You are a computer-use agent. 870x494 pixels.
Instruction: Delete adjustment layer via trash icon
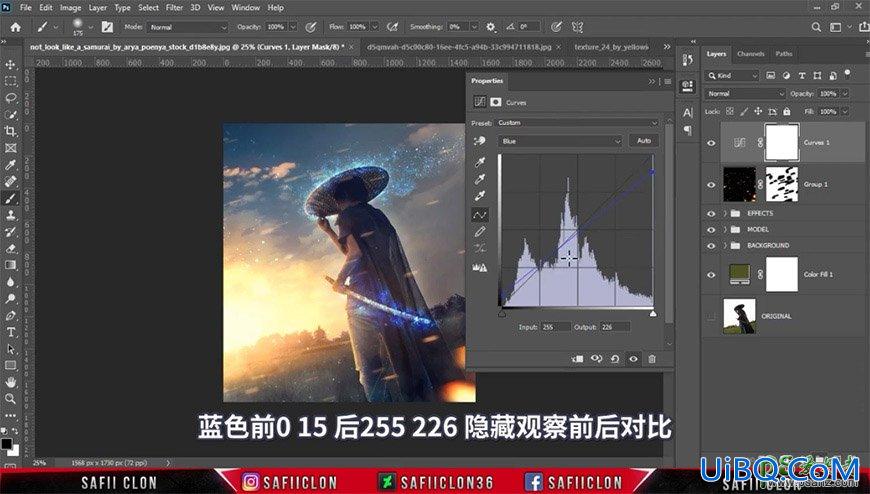pos(652,359)
